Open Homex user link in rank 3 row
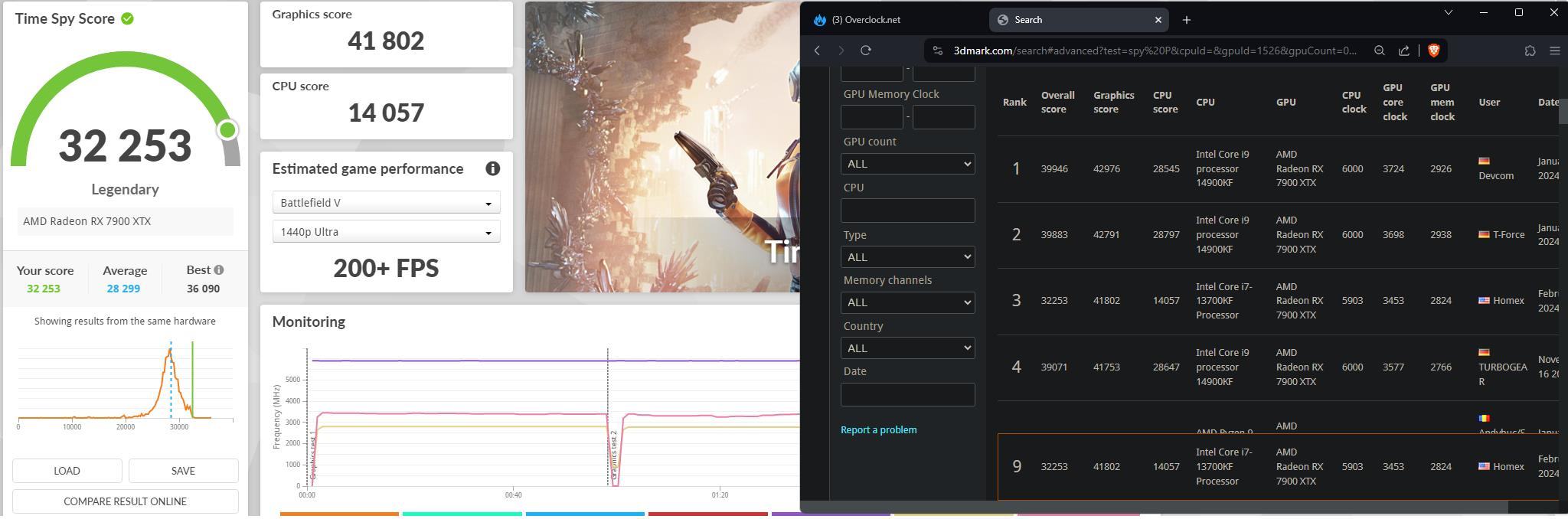Viewport: 1568px width, 519px height. [1508, 301]
